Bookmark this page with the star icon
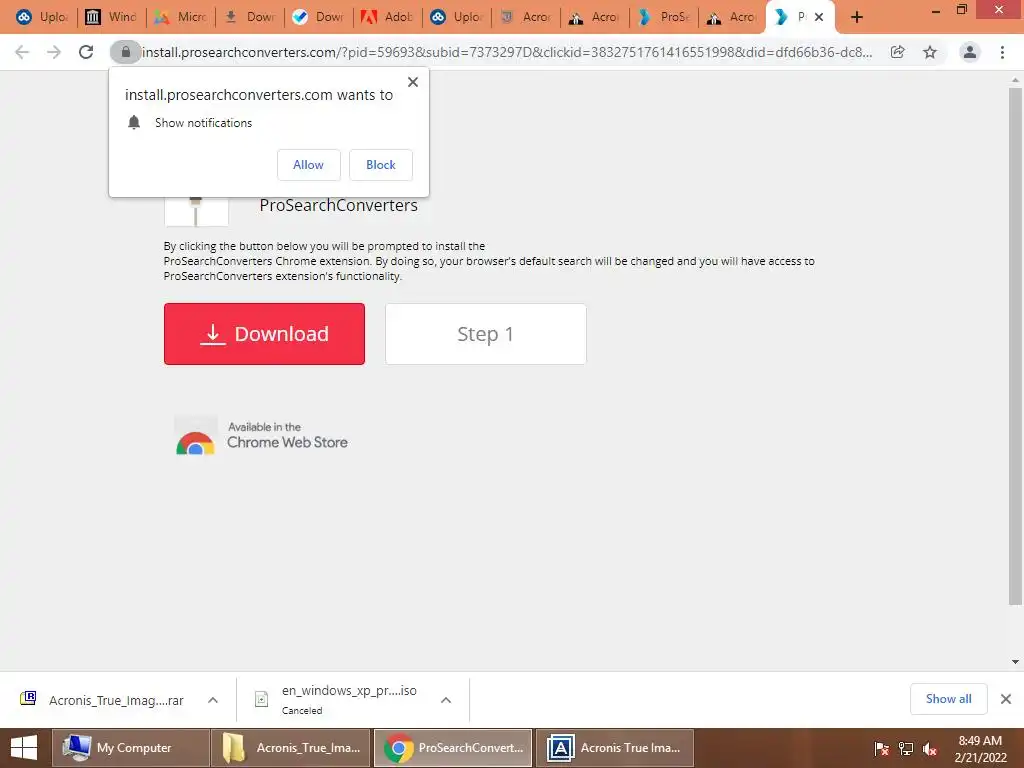1024x768 pixels. pyautogui.click(x=930, y=52)
